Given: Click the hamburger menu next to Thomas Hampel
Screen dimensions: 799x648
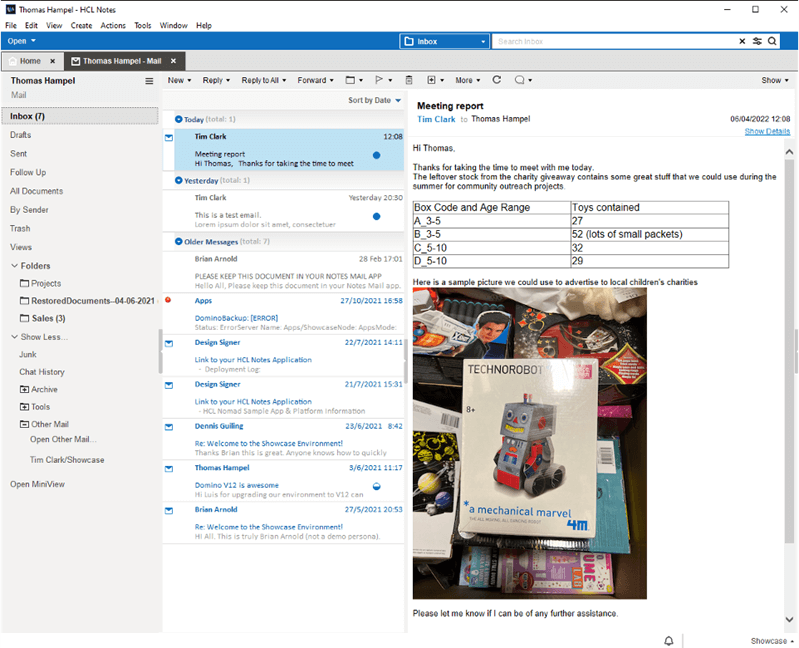Looking at the screenshot, I should 149,80.
